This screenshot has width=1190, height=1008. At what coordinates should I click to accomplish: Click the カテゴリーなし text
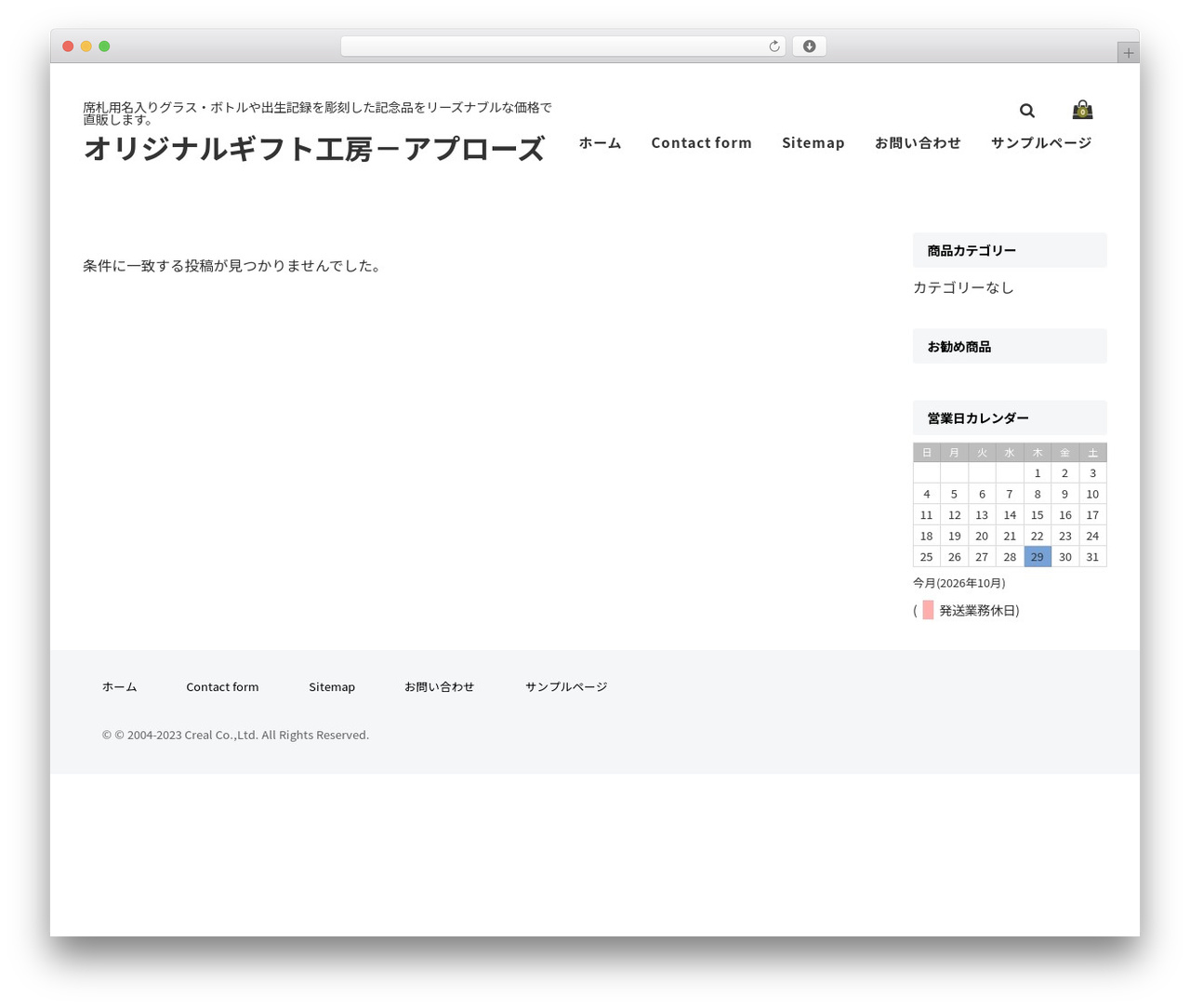pos(963,287)
